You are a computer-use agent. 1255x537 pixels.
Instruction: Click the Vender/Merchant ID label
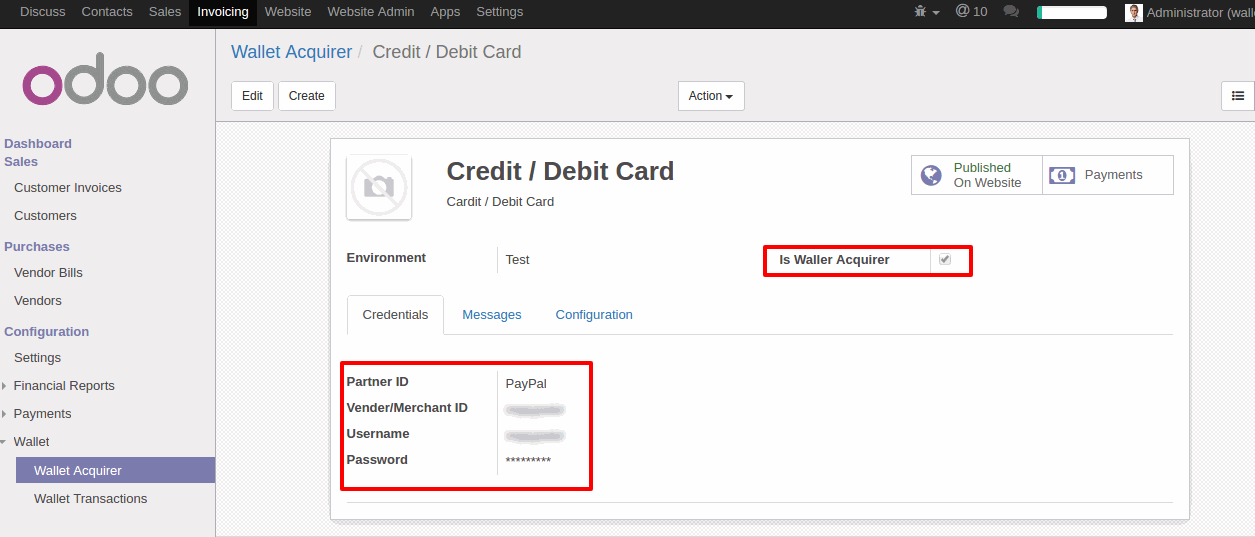tap(407, 408)
